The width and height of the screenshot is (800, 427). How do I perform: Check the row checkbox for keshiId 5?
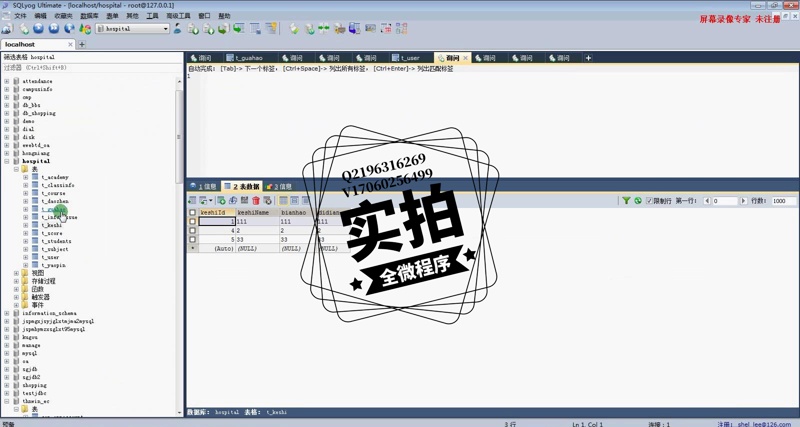tap(192, 239)
